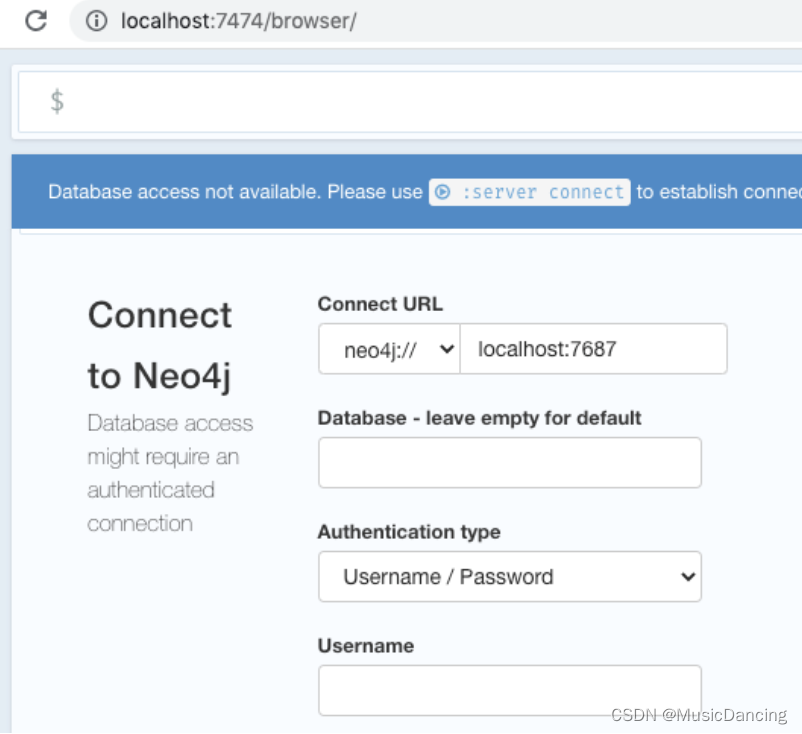This screenshot has width=802, height=734.
Task: Focus the Cypher command editor line
Action: point(410,102)
